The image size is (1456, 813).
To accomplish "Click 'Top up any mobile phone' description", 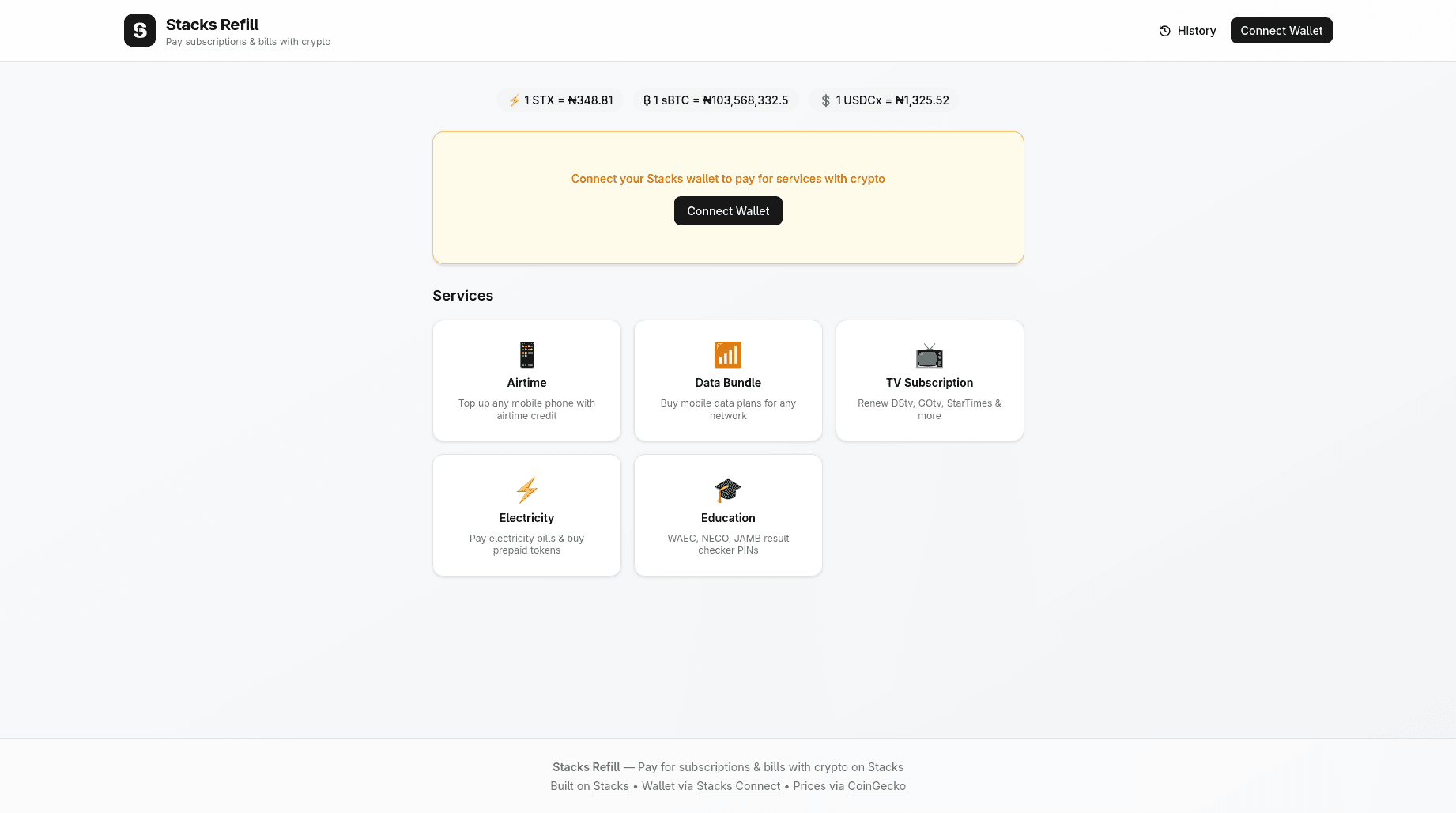I will click(x=526, y=410).
